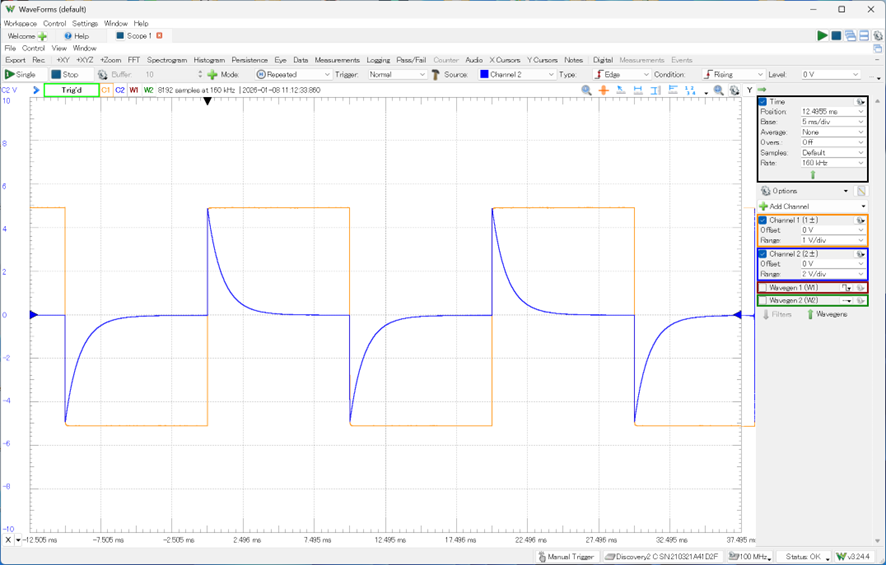Open the trigger Source Channel 2 dropdown
The width and height of the screenshot is (886, 565).
516,74
